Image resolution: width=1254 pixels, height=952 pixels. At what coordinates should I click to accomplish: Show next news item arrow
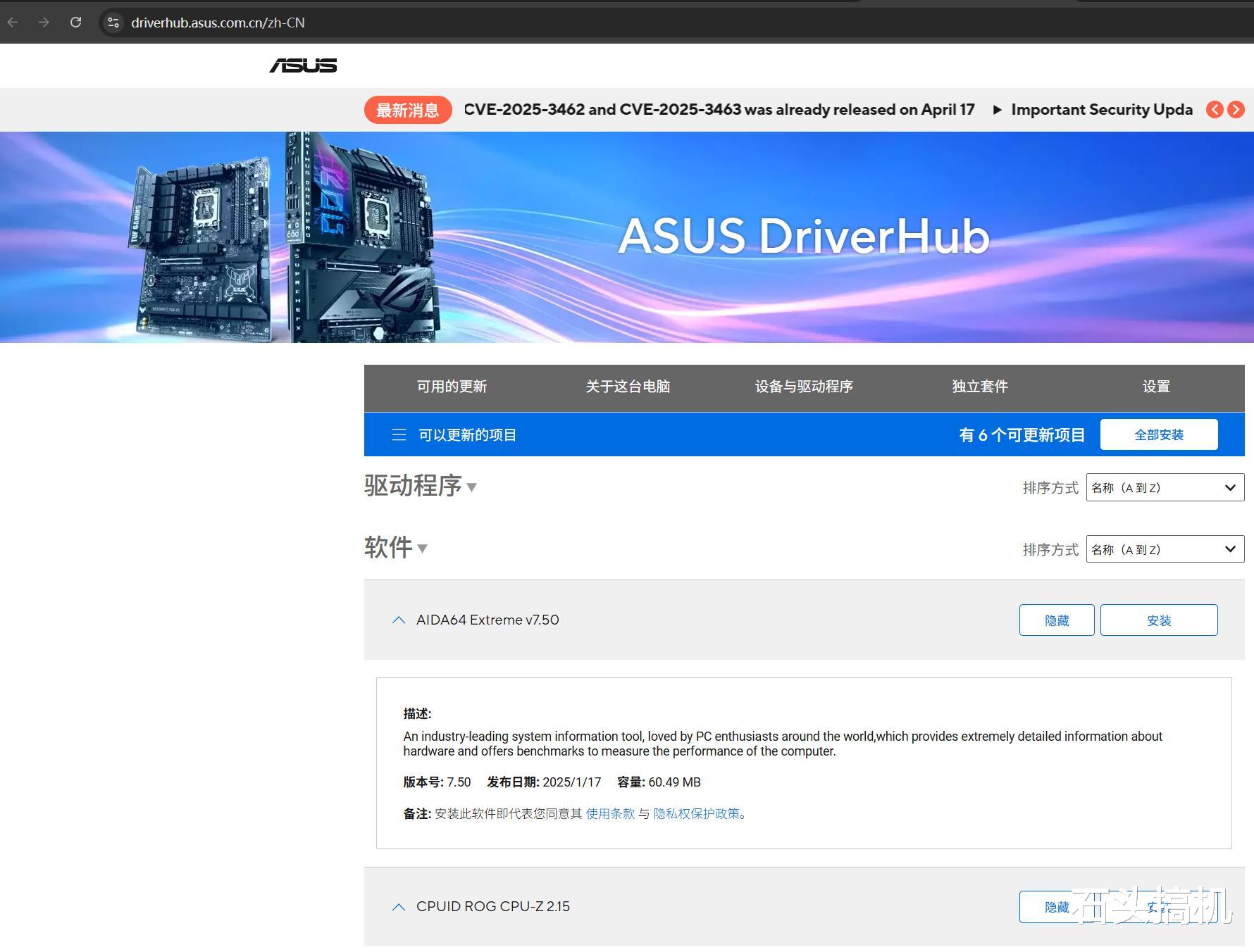tap(1236, 110)
